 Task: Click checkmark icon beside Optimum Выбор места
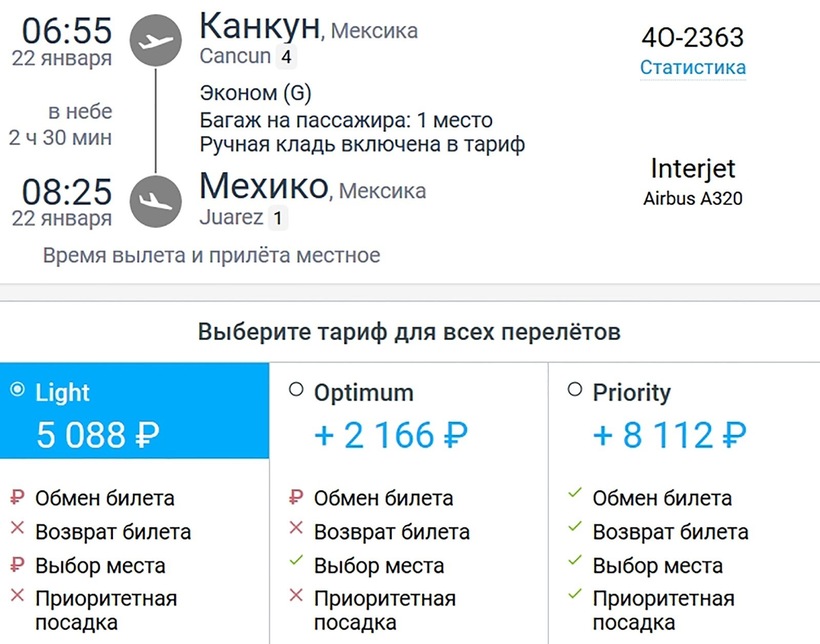295,565
